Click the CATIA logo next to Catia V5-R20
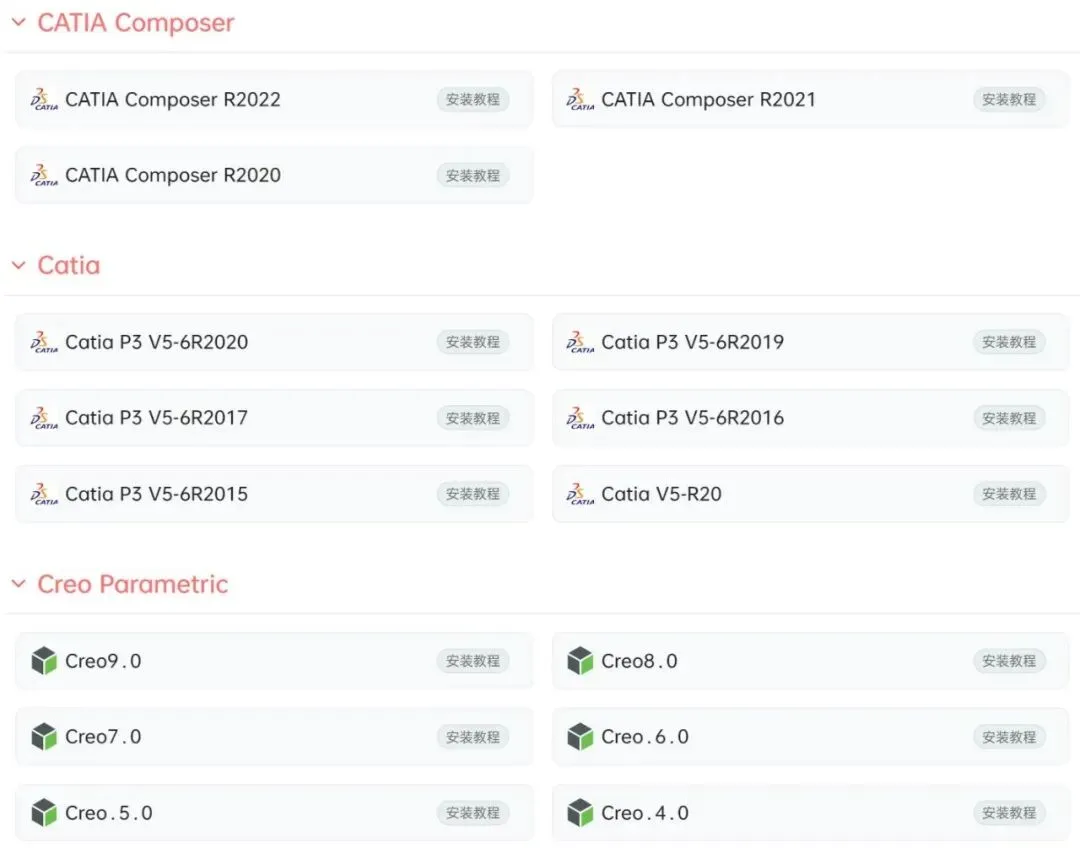1080x848 pixels. tap(580, 494)
